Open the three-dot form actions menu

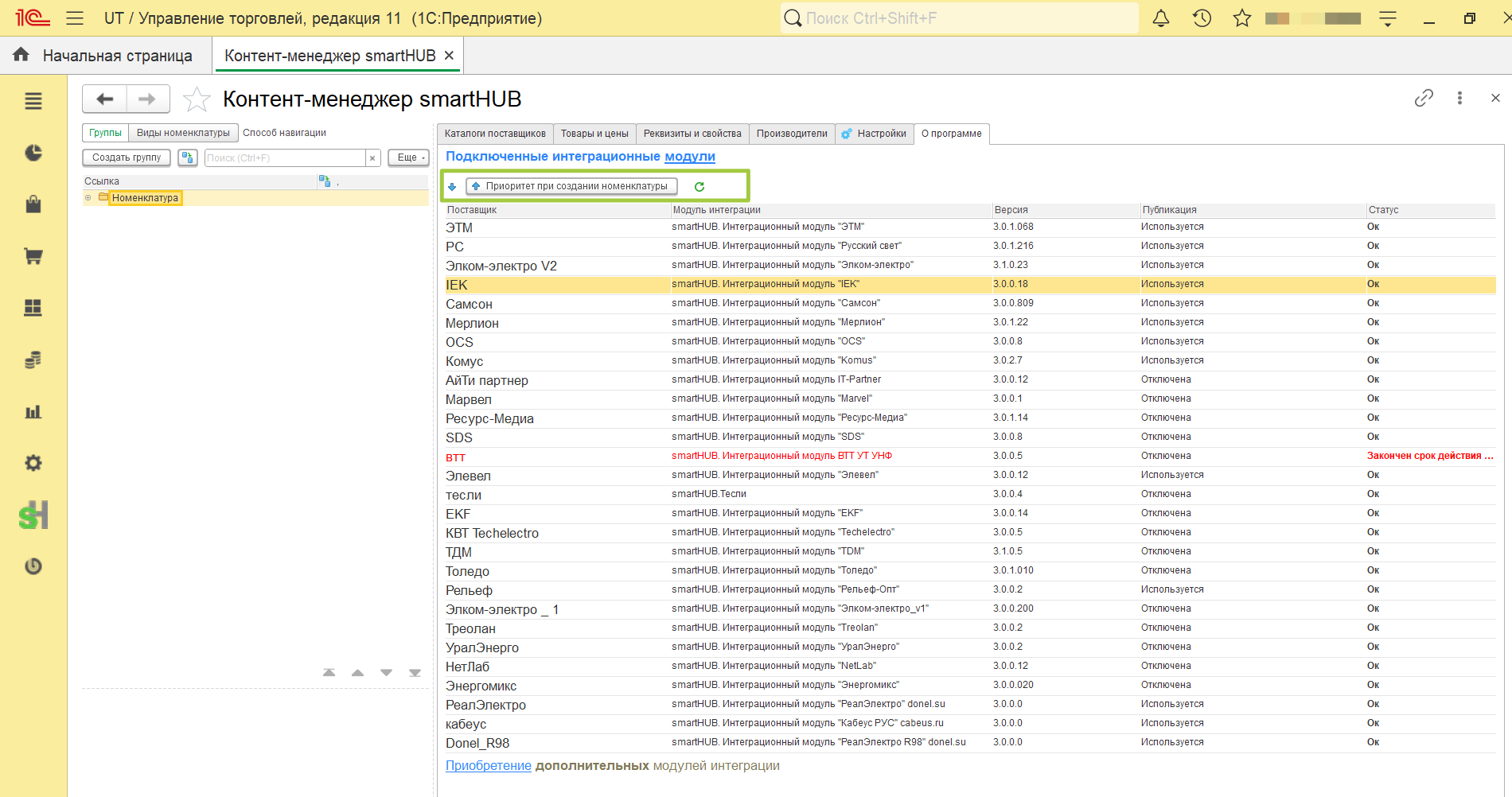coord(1459,98)
